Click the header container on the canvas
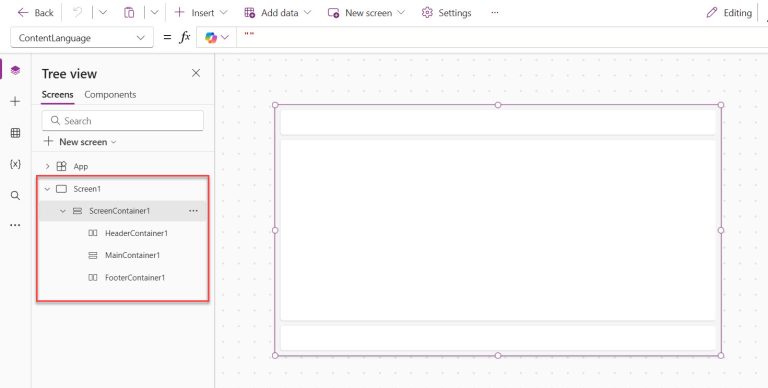768x388 pixels. 498,122
